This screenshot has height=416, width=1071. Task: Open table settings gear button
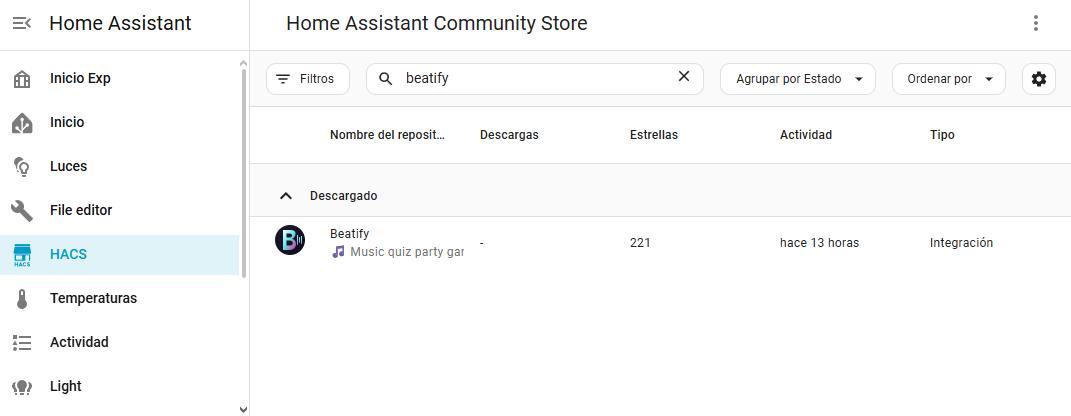click(x=1038, y=79)
